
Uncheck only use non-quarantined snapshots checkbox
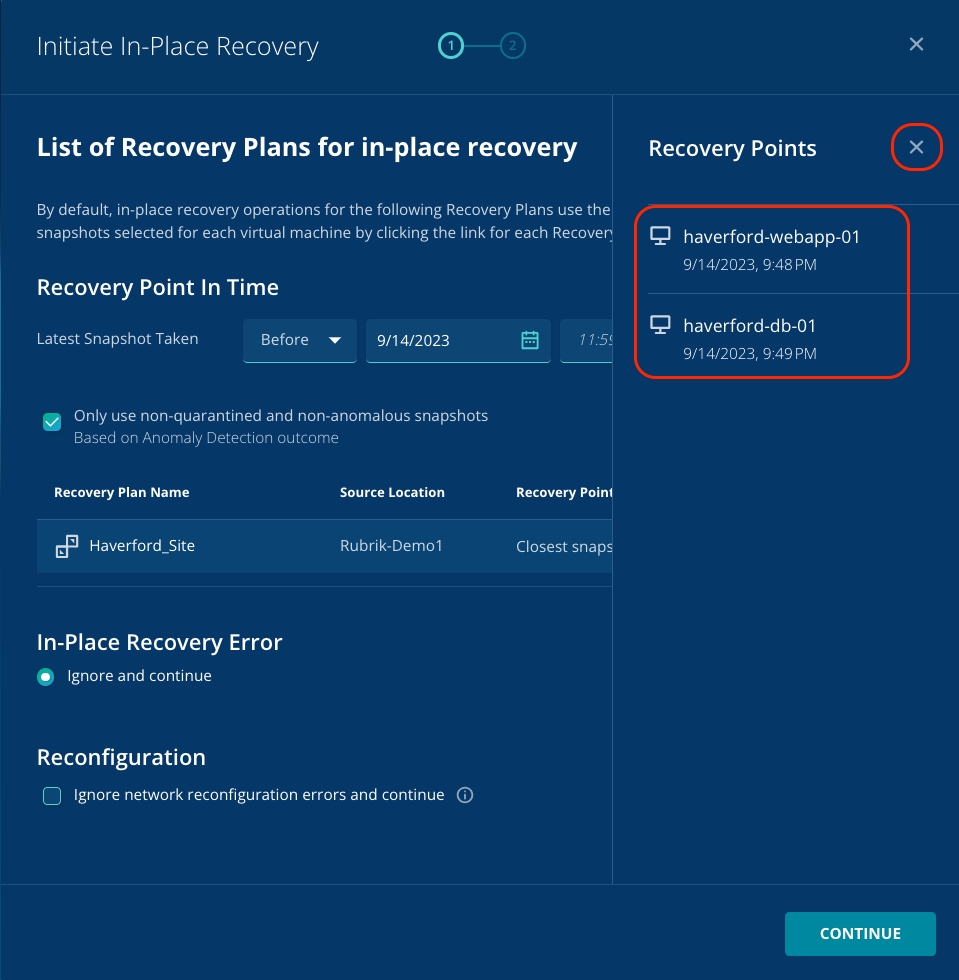(x=52, y=422)
